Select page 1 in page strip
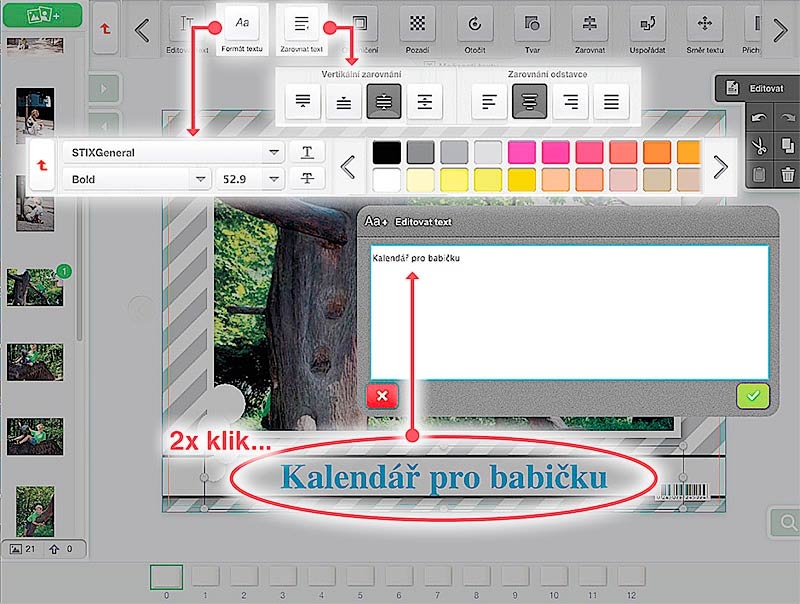 click(205, 577)
